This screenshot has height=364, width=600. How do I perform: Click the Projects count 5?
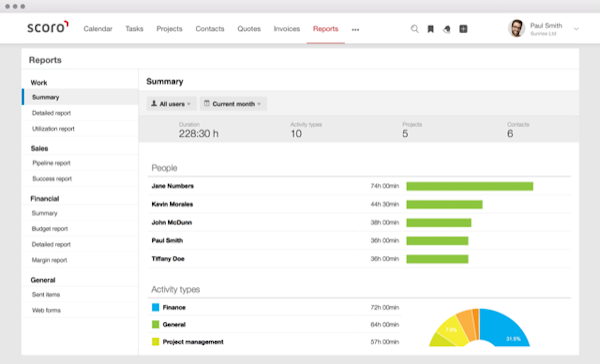[x=405, y=134]
